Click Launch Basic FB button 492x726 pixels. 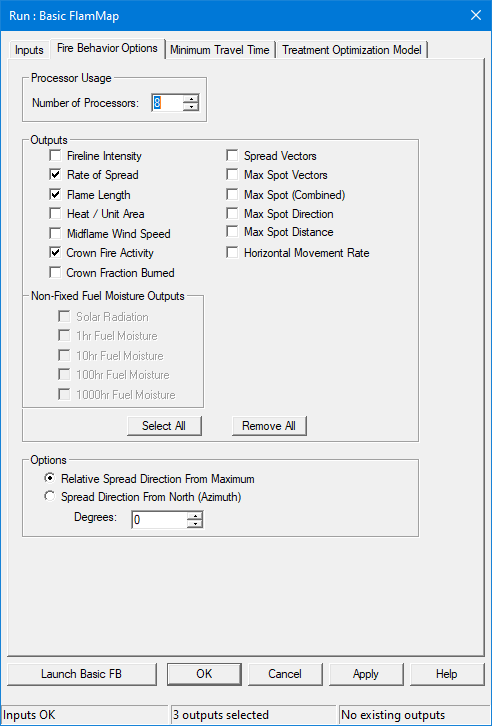(82, 674)
